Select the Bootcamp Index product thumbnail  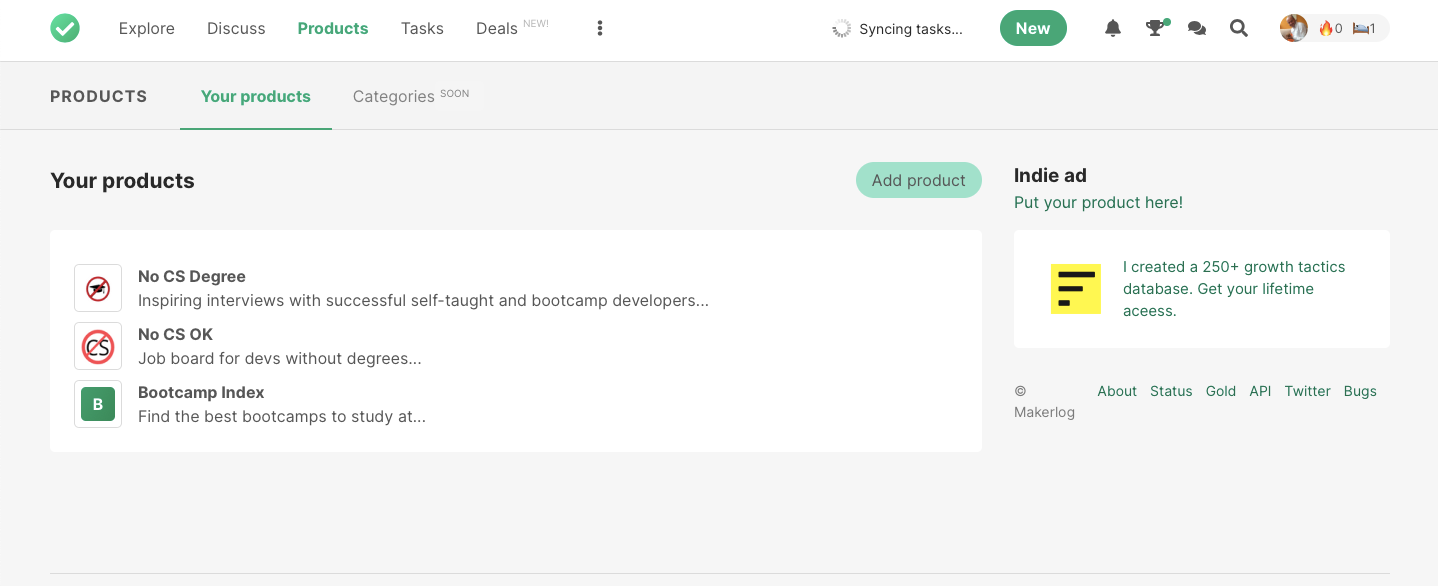coord(97,404)
